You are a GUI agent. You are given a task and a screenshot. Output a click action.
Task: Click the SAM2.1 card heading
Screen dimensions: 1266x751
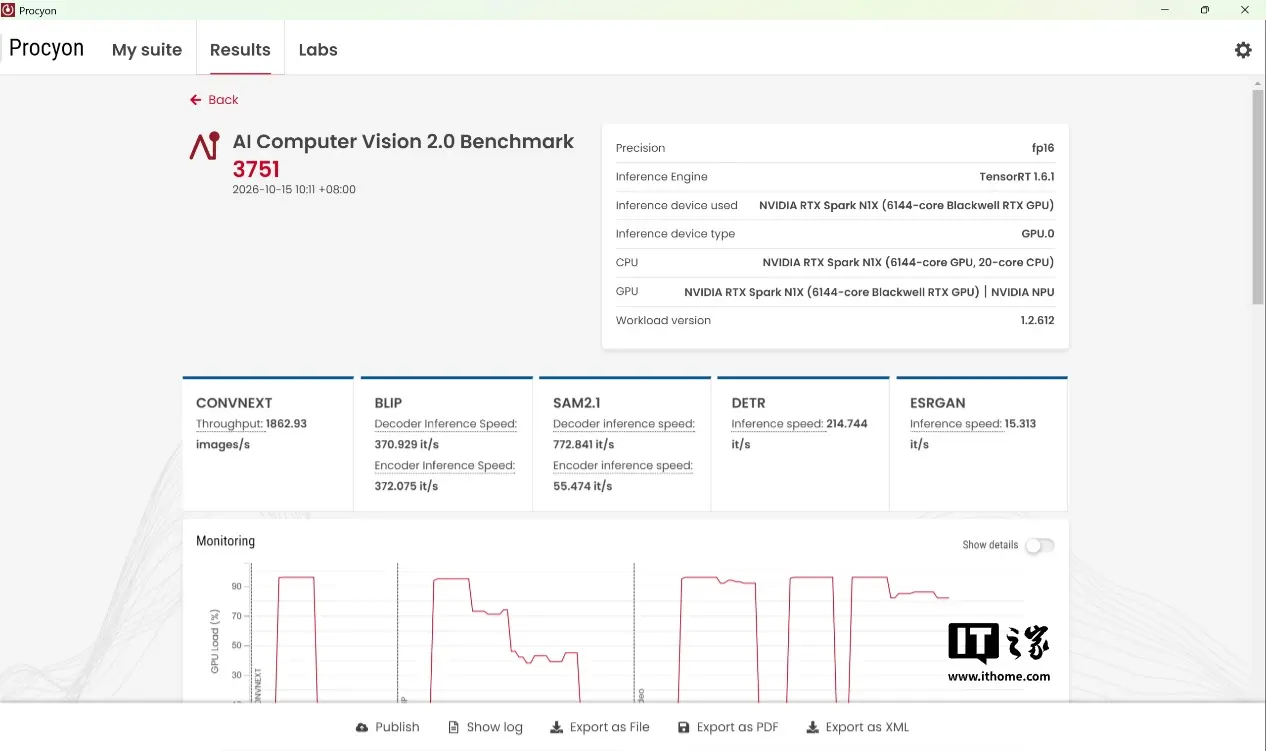tap(577, 403)
